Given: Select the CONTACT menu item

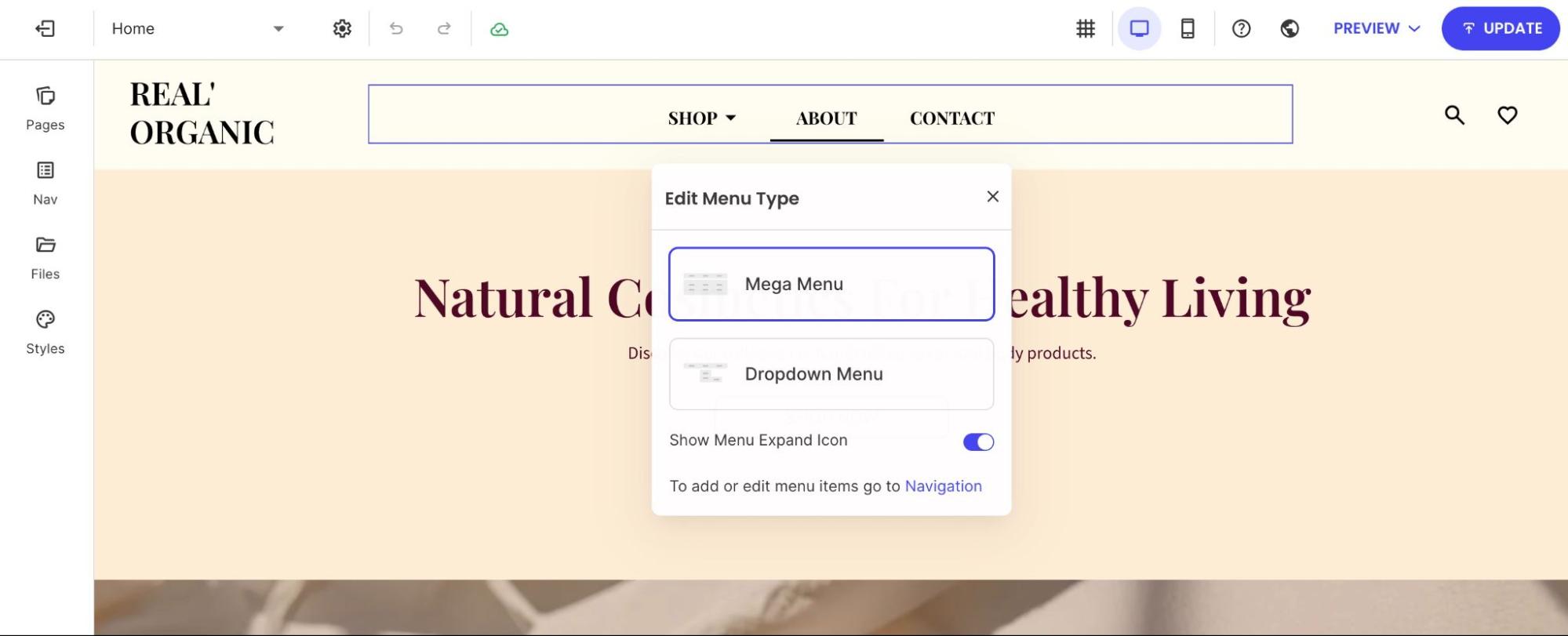Looking at the screenshot, I should [952, 118].
